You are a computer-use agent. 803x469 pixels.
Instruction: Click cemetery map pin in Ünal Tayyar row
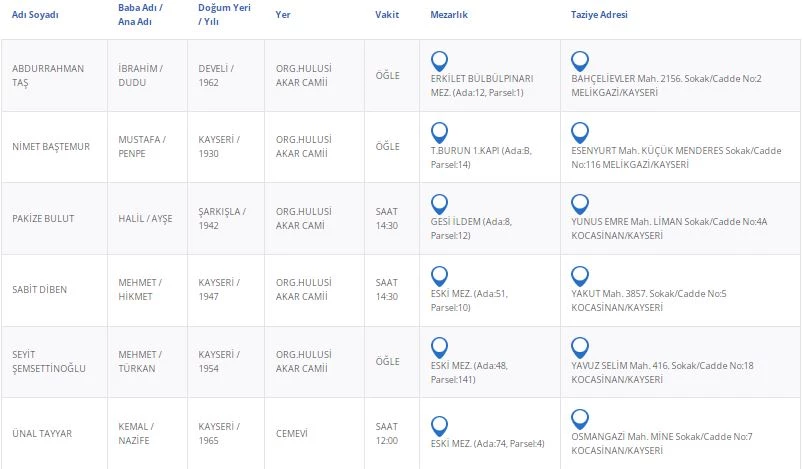point(438,419)
